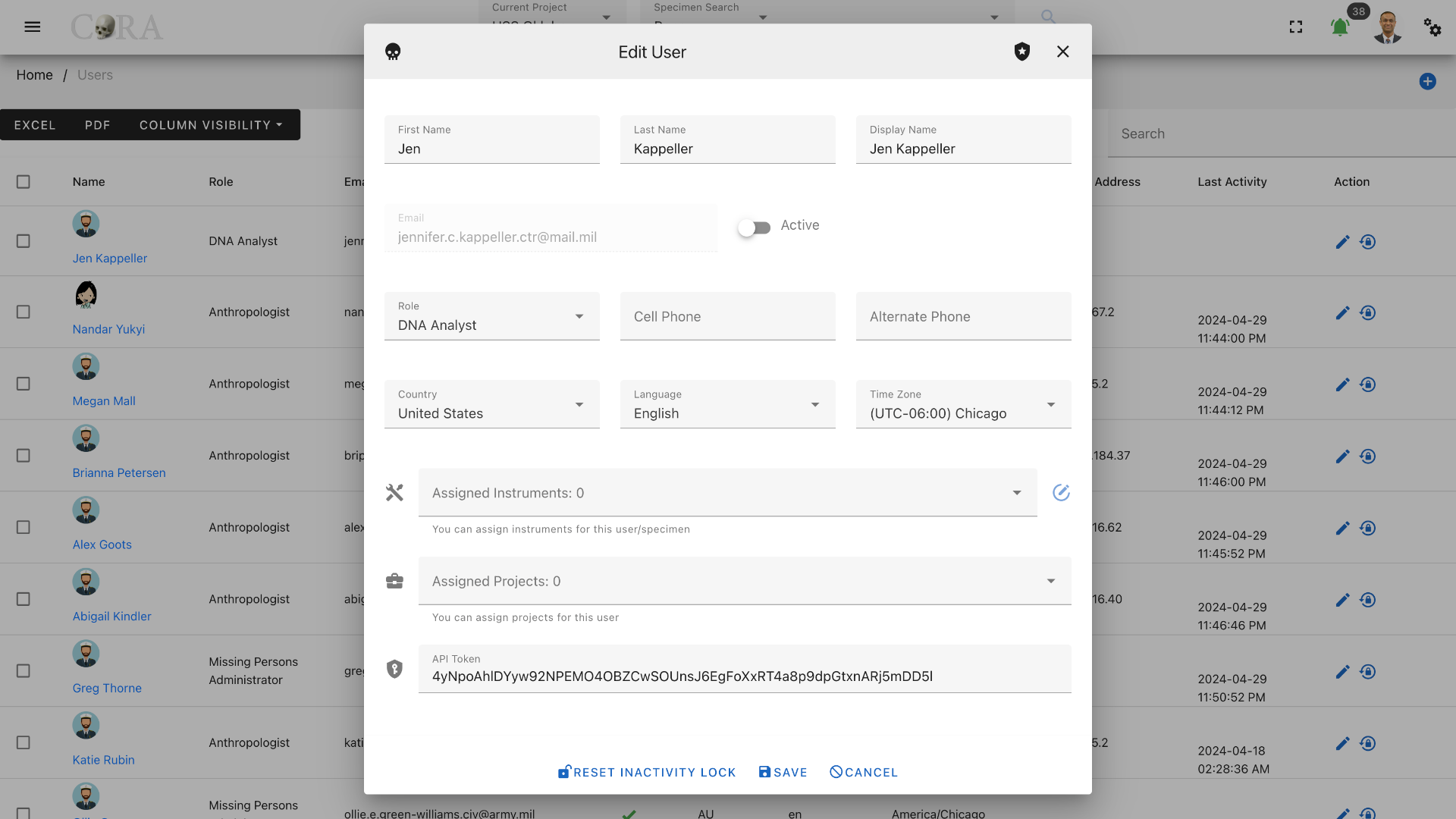Open the user profile avatar menu
The width and height of the screenshot is (1456, 819).
point(1388,27)
